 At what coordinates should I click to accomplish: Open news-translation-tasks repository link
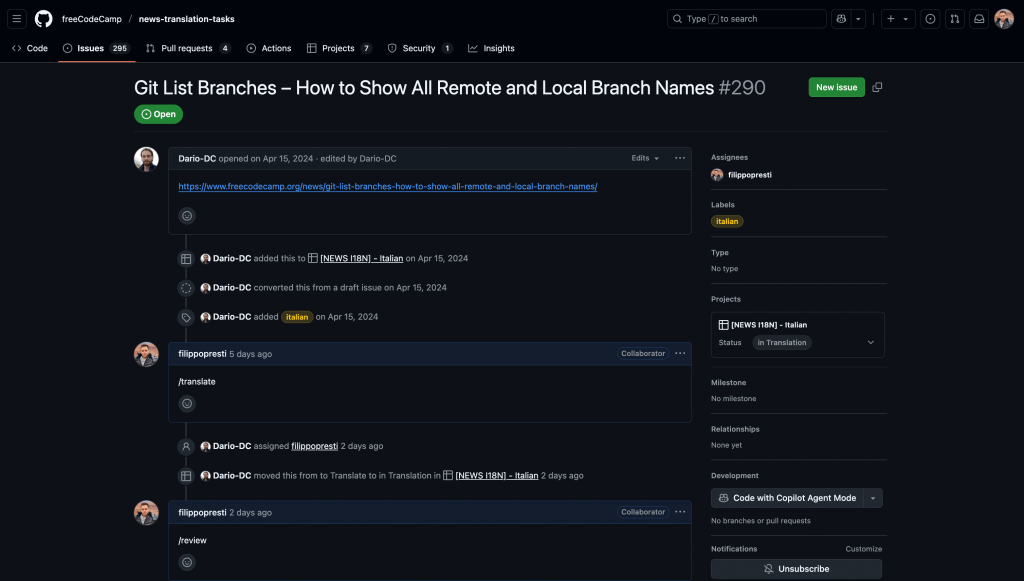[187, 19]
